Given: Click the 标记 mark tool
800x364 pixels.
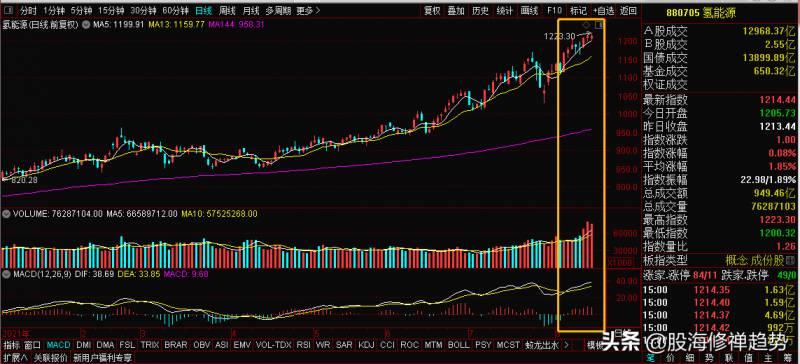Looking at the screenshot, I should 578,10.
